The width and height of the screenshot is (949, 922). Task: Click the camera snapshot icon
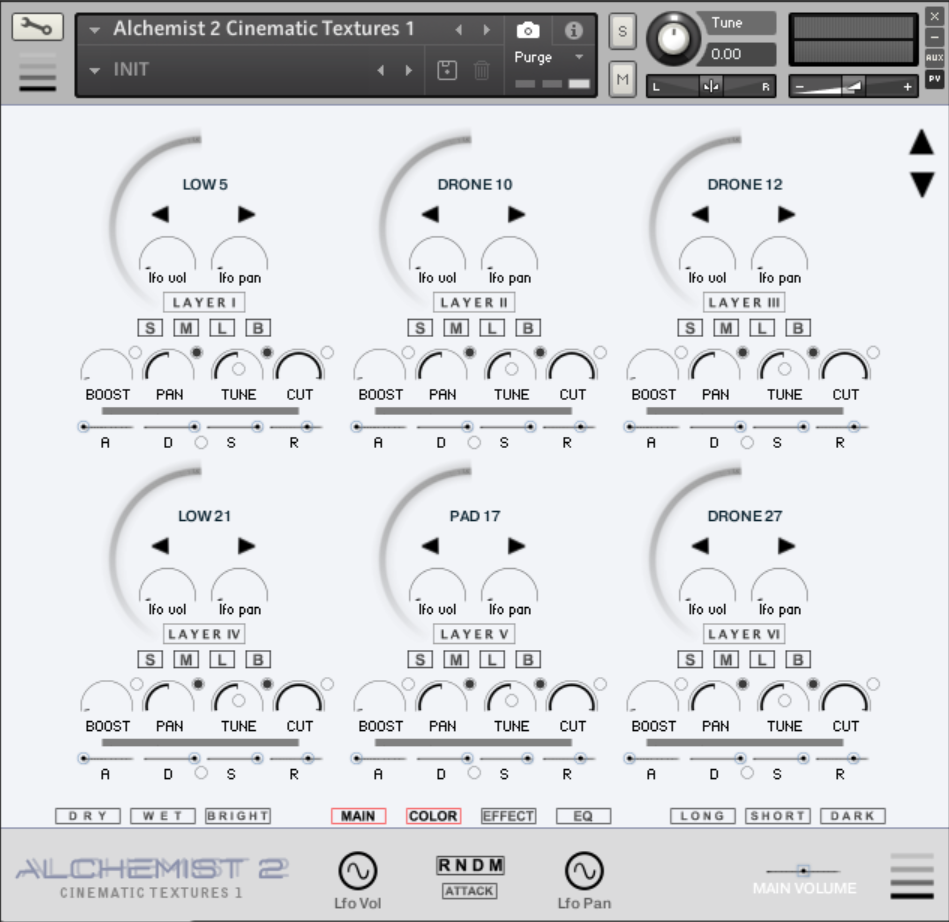coord(527,30)
